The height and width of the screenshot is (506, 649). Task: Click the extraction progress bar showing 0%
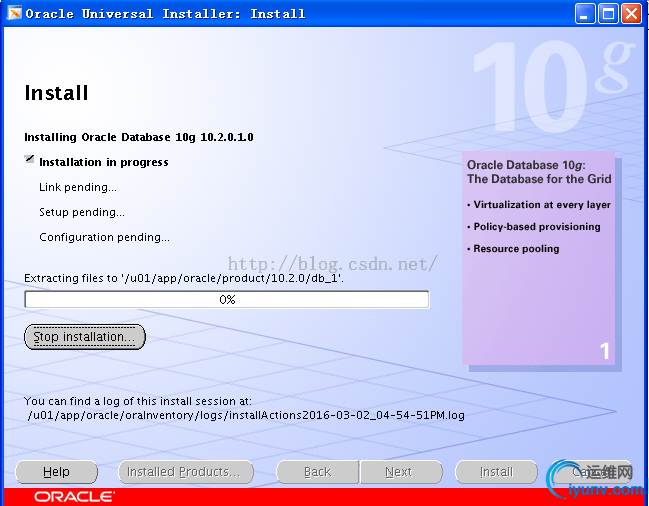click(x=227, y=300)
